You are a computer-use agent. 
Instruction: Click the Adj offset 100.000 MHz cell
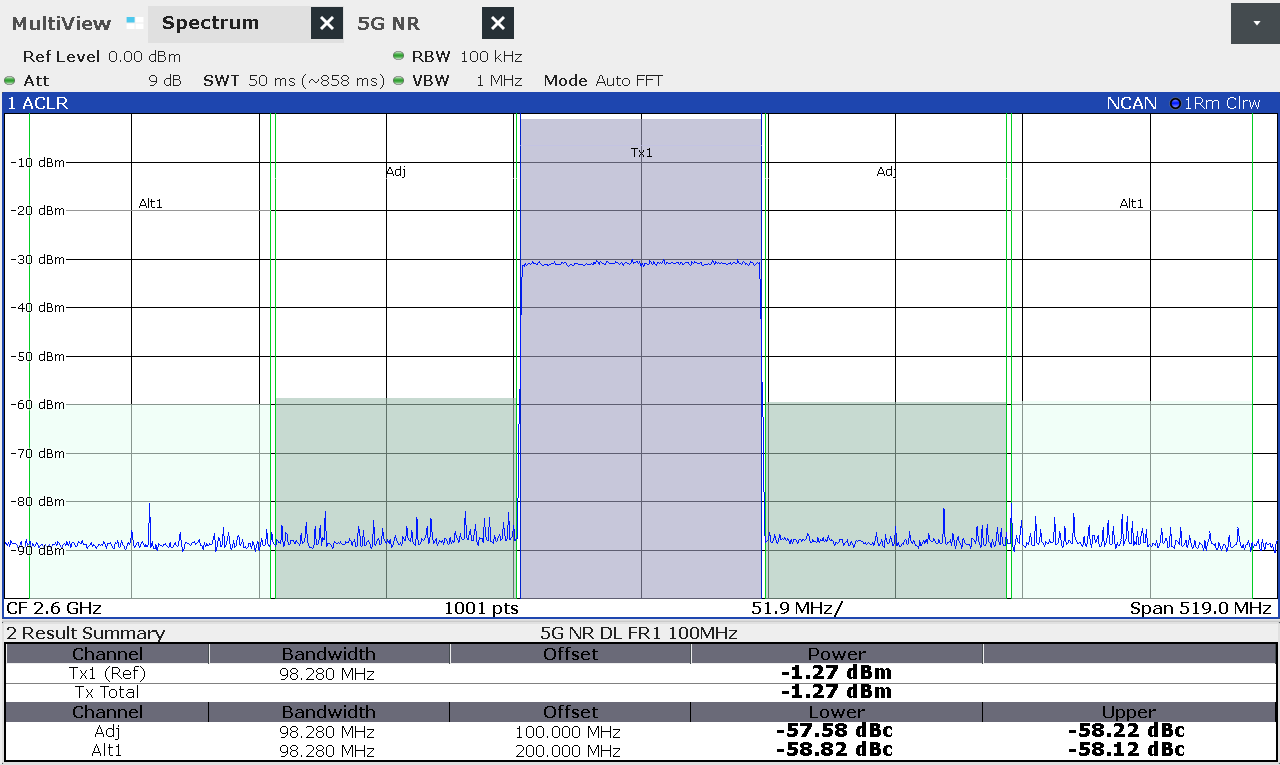click(x=570, y=732)
